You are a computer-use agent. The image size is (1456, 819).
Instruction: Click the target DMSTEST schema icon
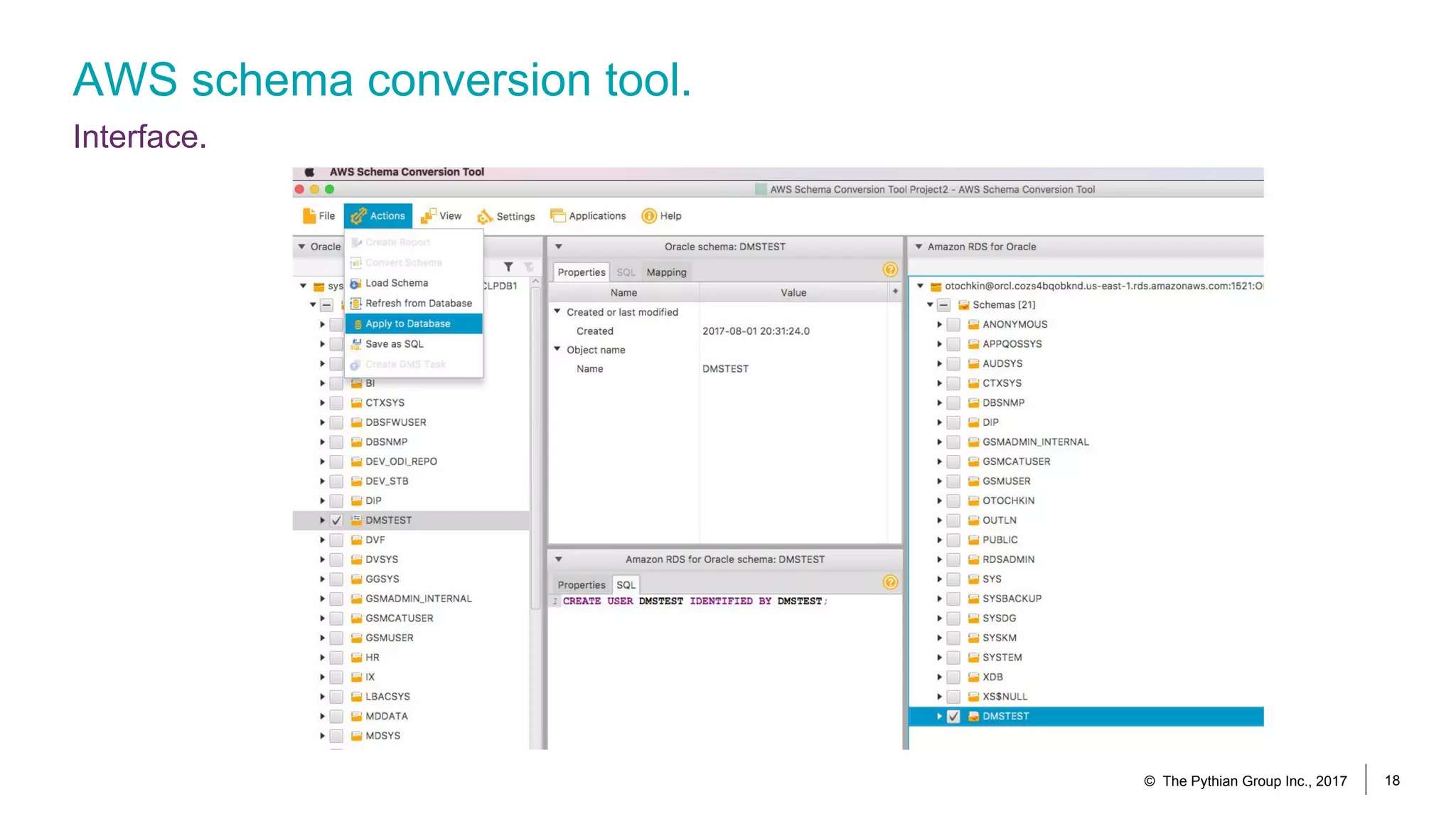pyautogui.click(x=974, y=717)
